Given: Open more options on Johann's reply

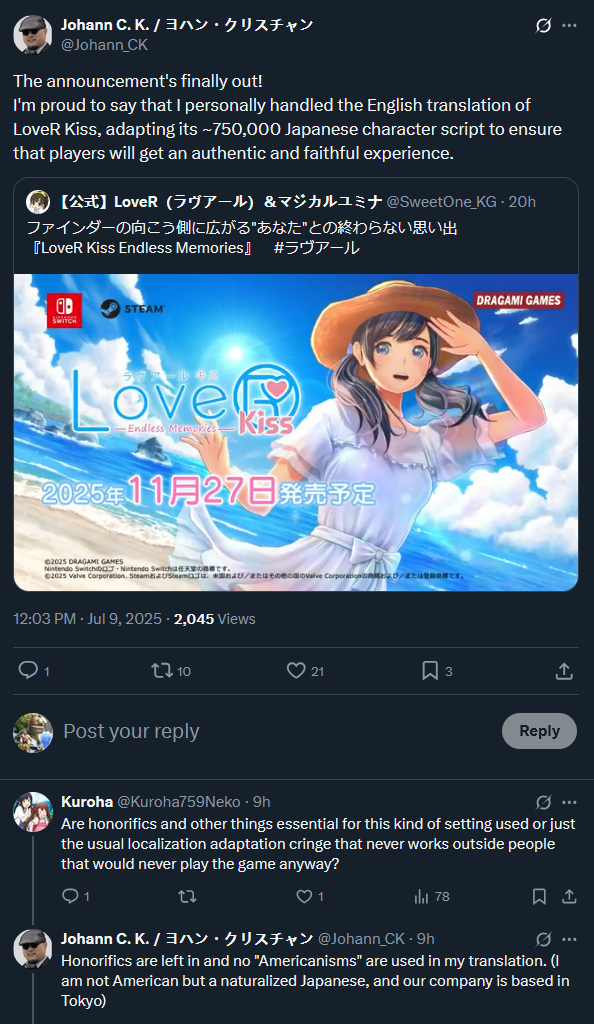Looking at the screenshot, I should [569, 939].
